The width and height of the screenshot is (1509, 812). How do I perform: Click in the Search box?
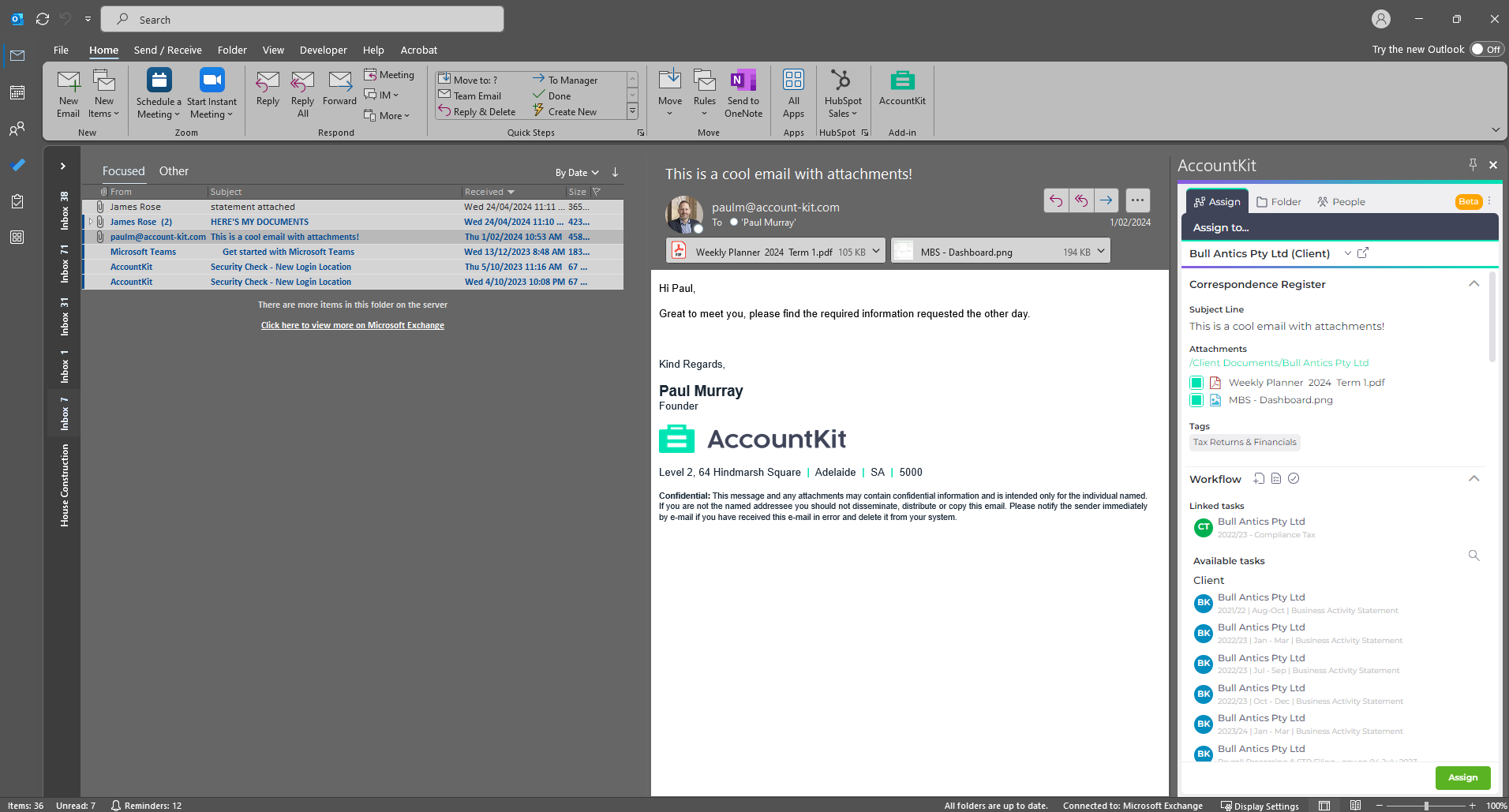click(x=304, y=19)
